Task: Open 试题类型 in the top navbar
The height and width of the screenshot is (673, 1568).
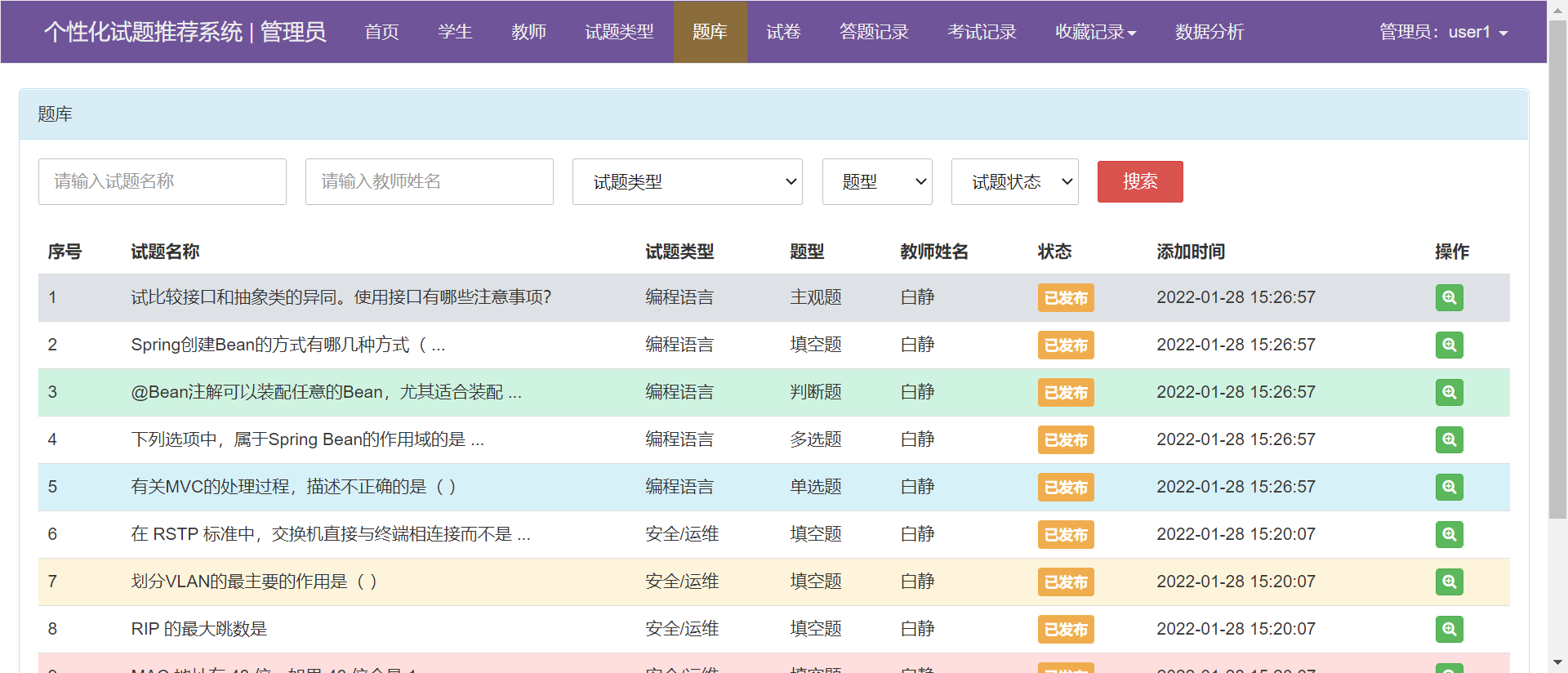Action: click(619, 32)
